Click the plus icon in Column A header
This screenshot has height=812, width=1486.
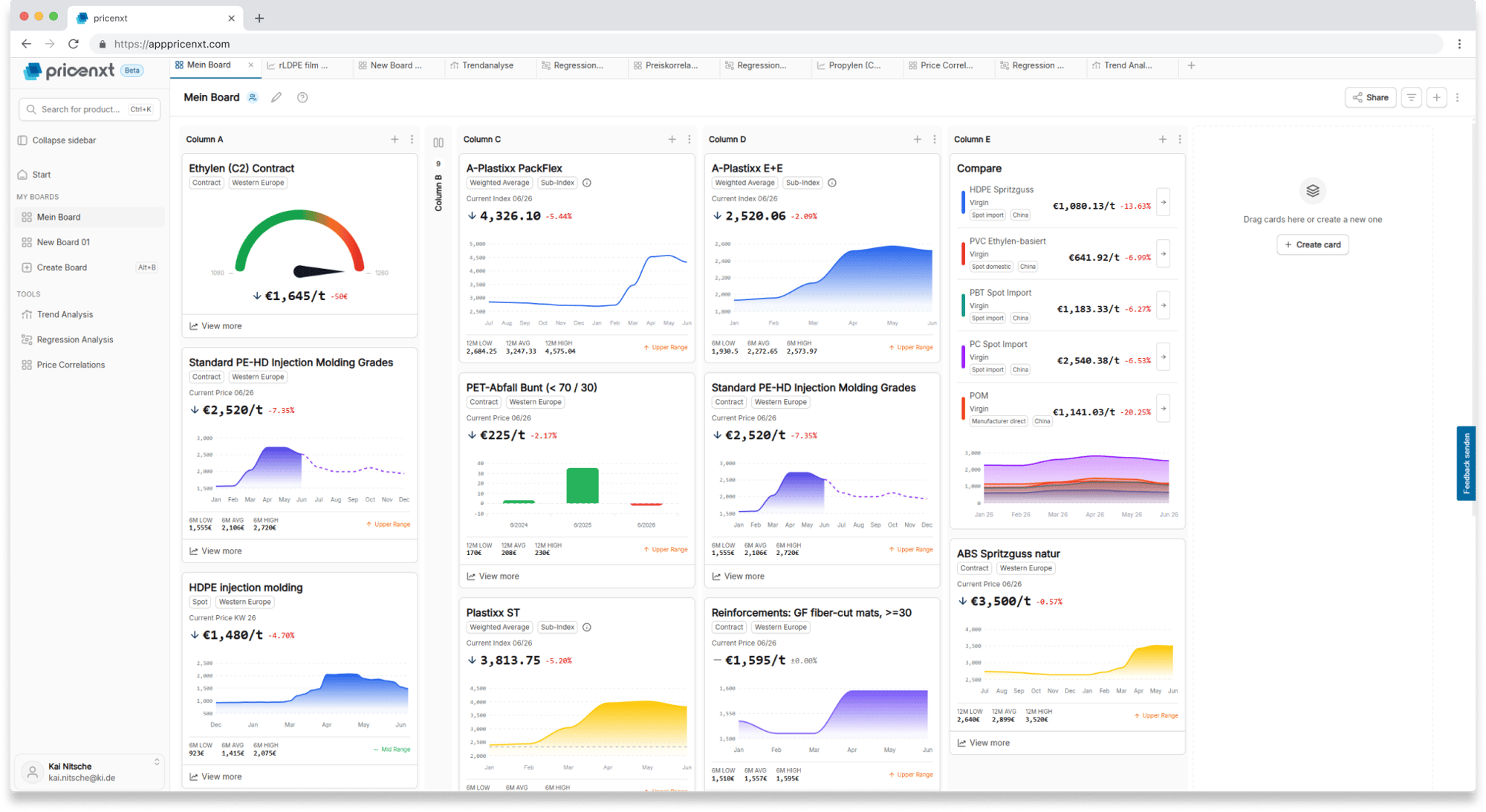pyautogui.click(x=395, y=140)
